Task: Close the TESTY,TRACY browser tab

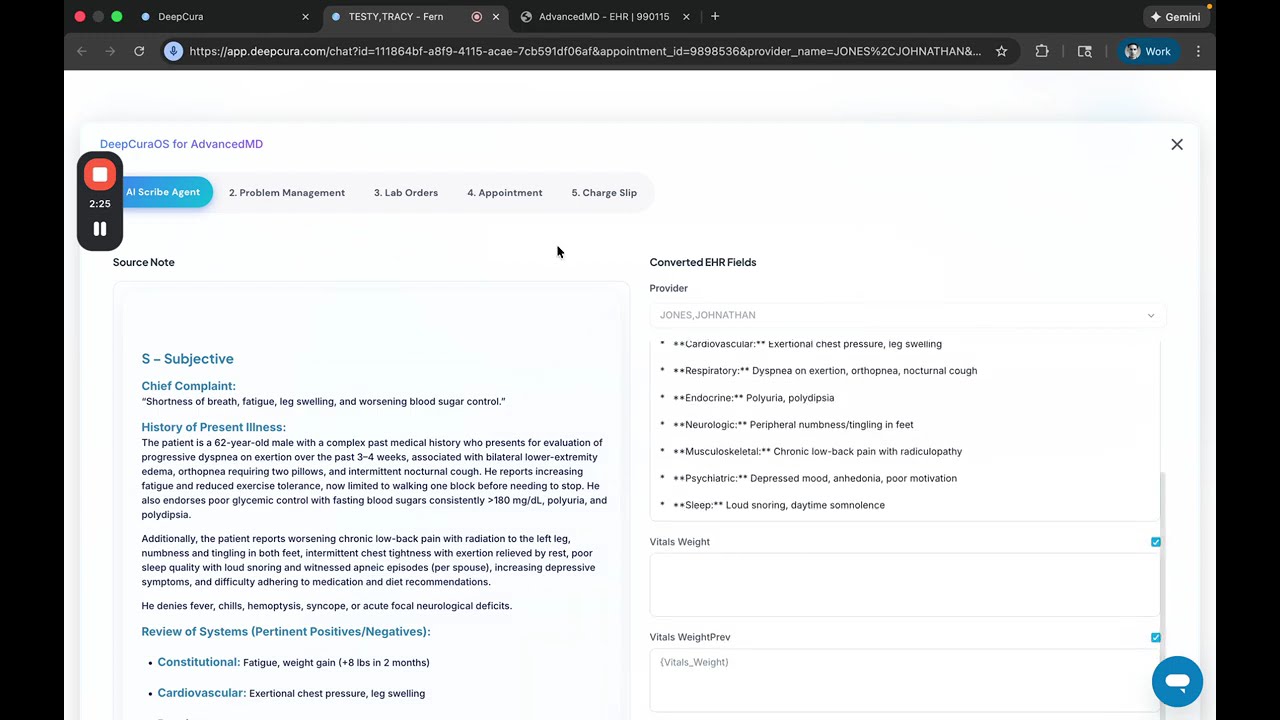Action: click(495, 17)
